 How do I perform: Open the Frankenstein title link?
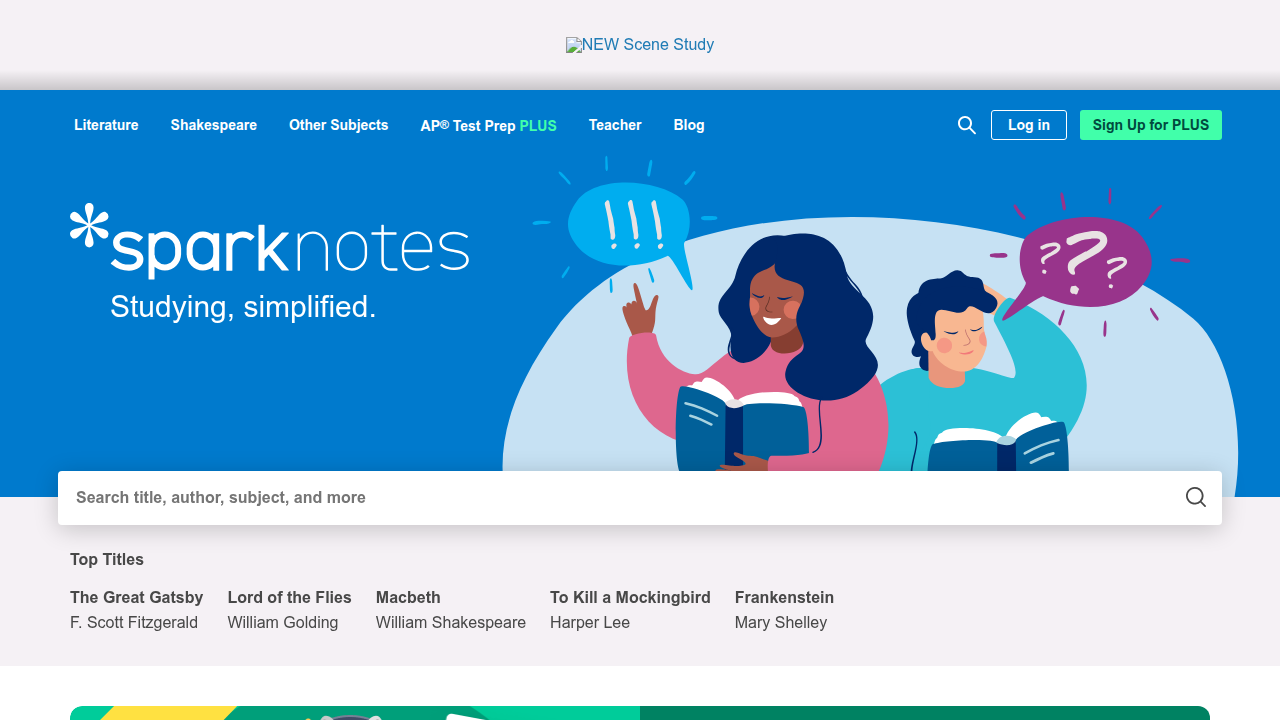[x=784, y=597]
